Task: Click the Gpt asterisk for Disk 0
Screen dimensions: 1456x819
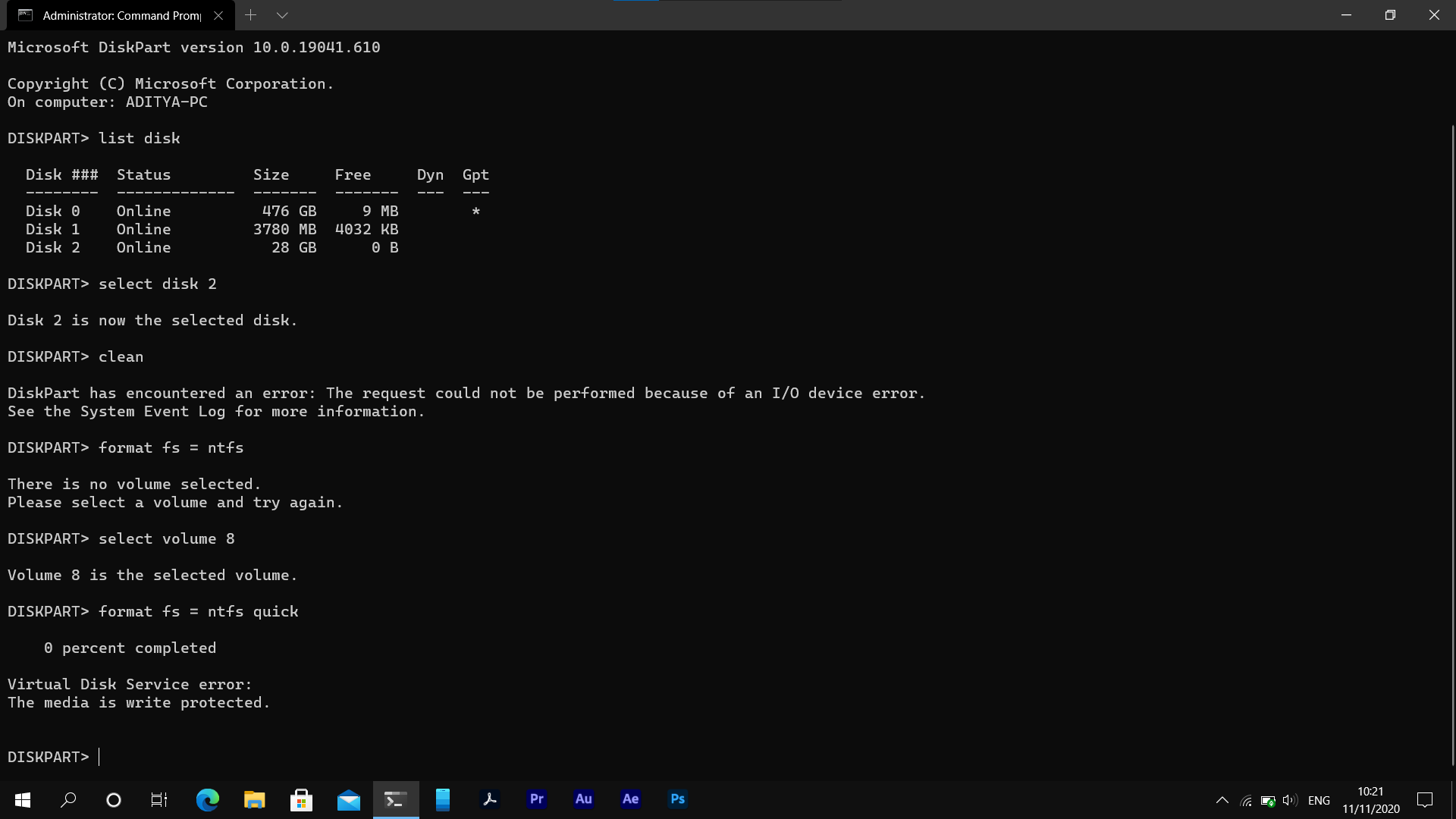Action: click(475, 212)
